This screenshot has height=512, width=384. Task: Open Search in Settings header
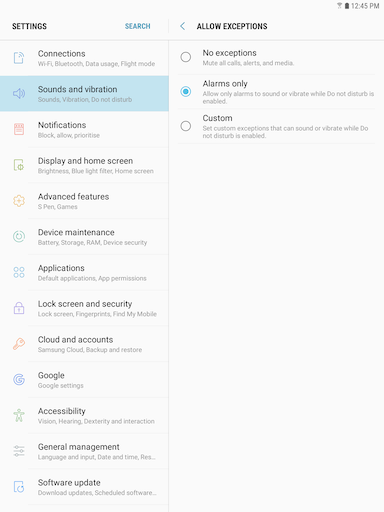pyautogui.click(x=138, y=26)
